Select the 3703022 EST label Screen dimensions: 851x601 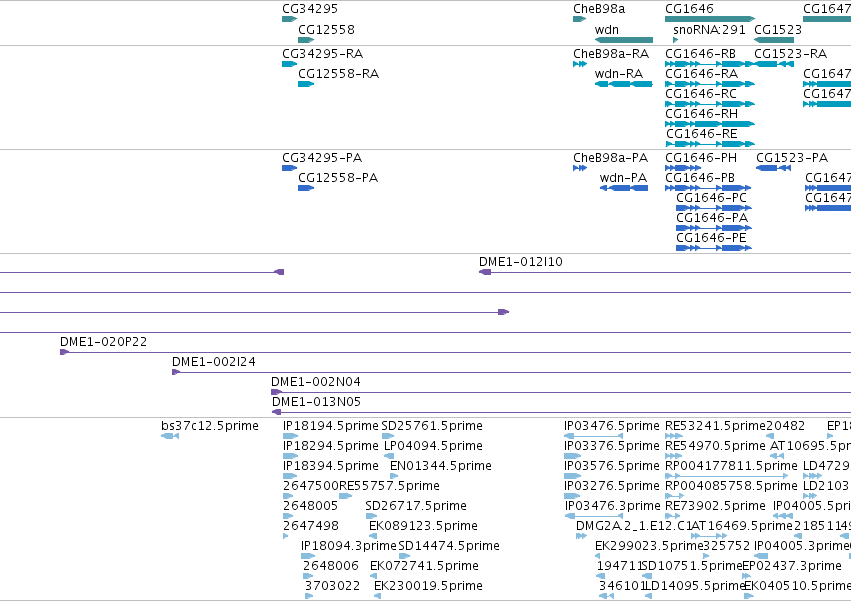(x=332, y=586)
